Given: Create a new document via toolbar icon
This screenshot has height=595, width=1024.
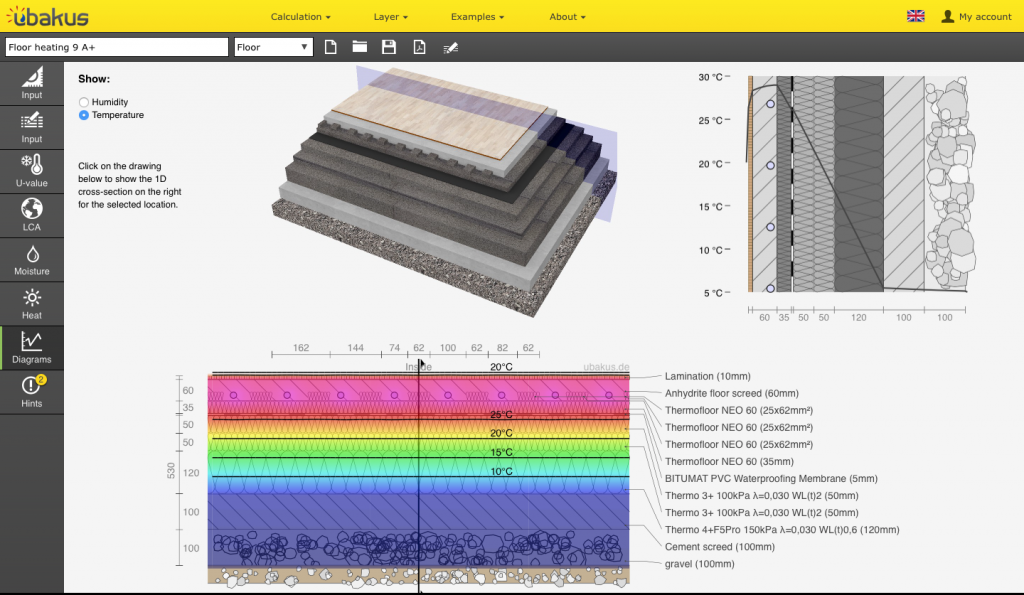Looking at the screenshot, I should (331, 47).
